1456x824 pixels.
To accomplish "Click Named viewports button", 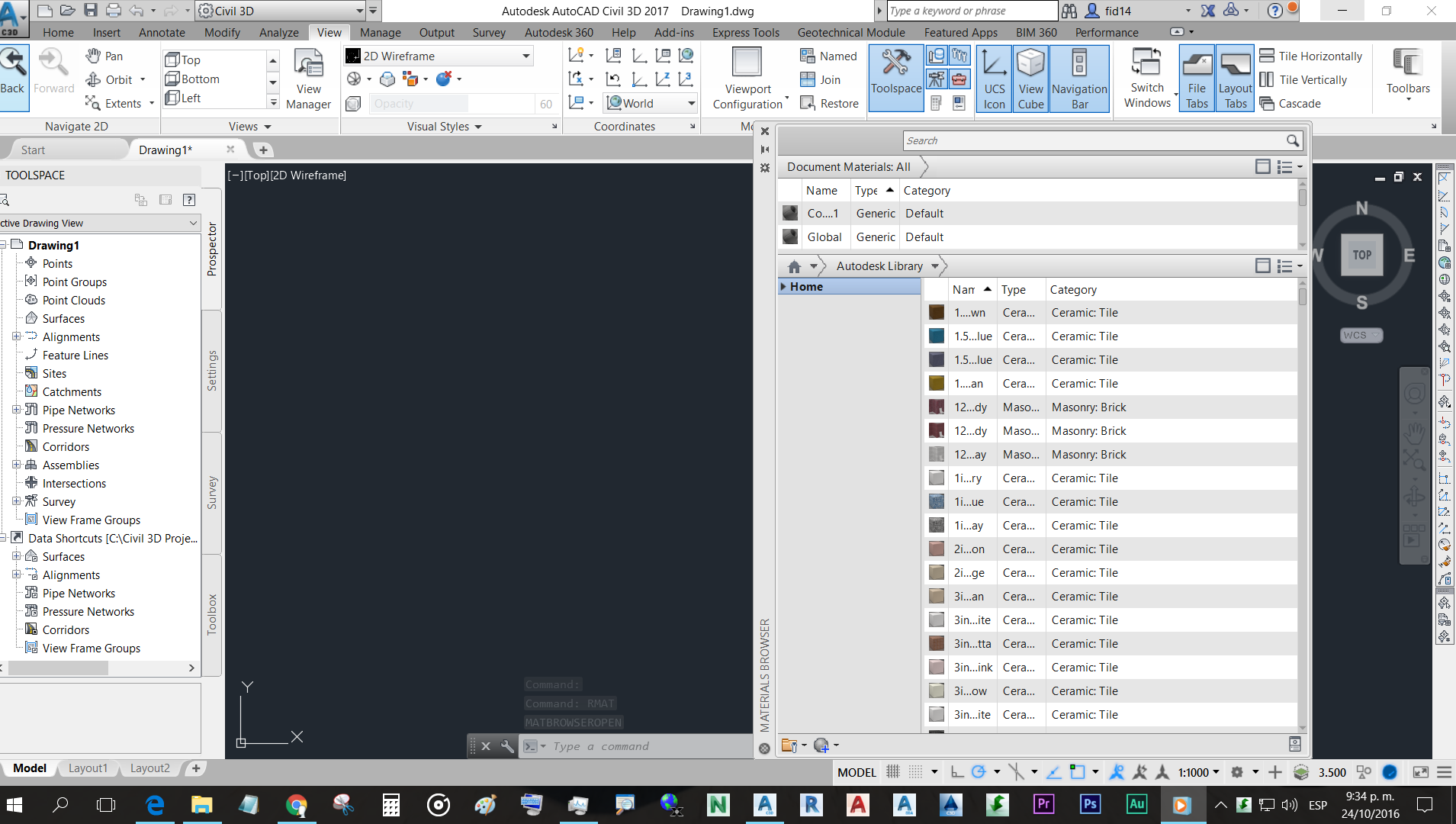I will 828,56.
